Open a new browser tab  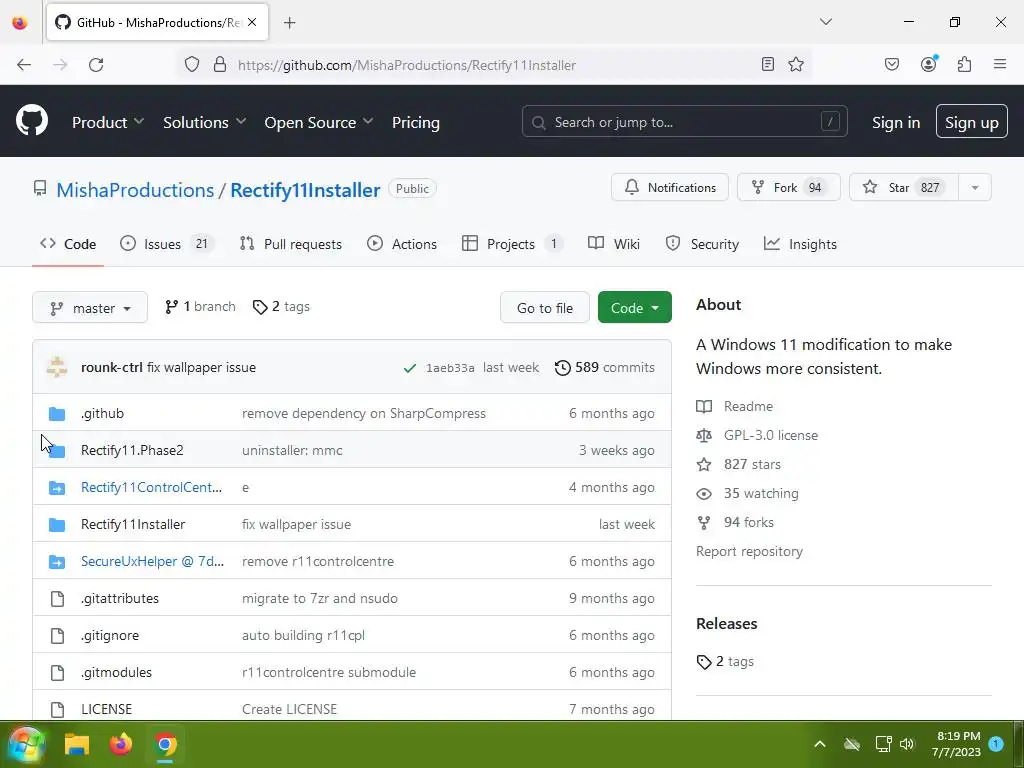pyautogui.click(x=289, y=23)
